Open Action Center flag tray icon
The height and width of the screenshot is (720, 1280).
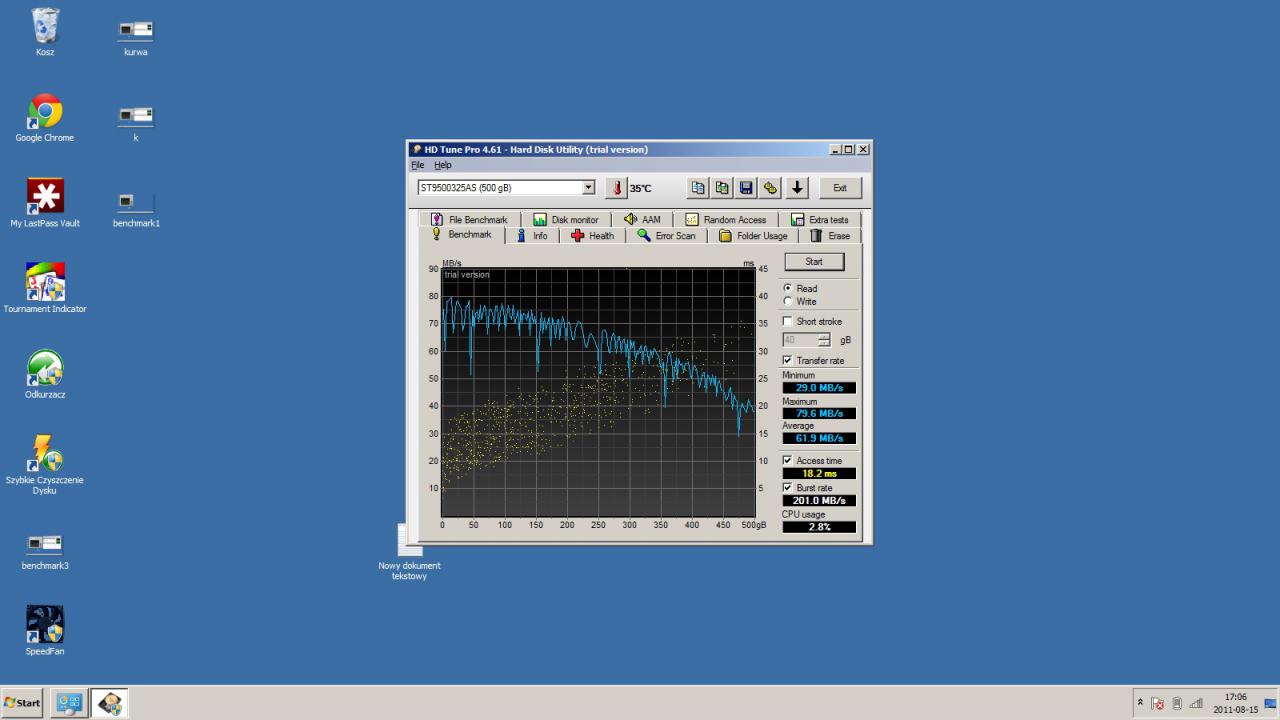(x=1158, y=704)
